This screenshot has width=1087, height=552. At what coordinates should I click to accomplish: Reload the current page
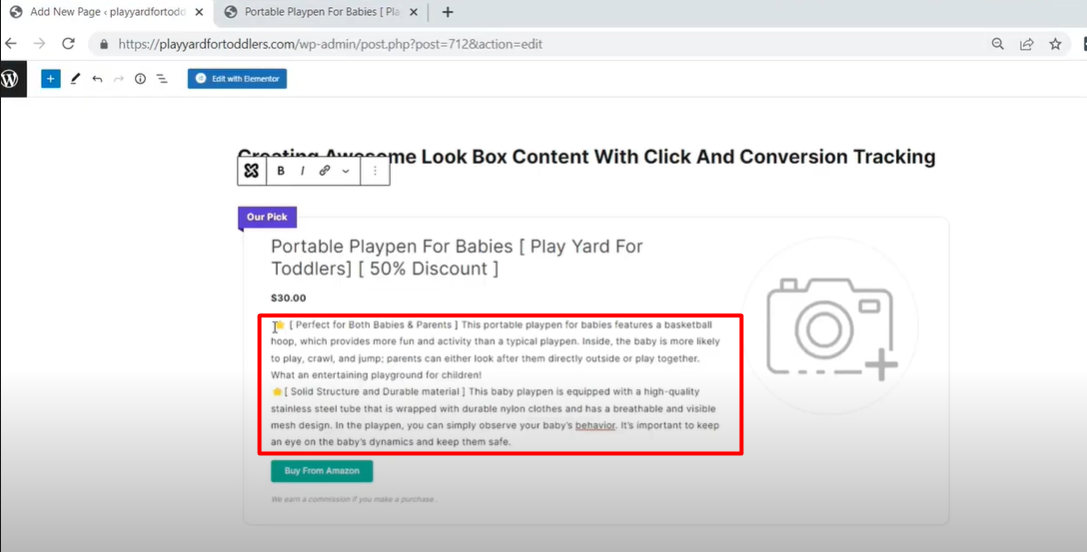(x=68, y=44)
